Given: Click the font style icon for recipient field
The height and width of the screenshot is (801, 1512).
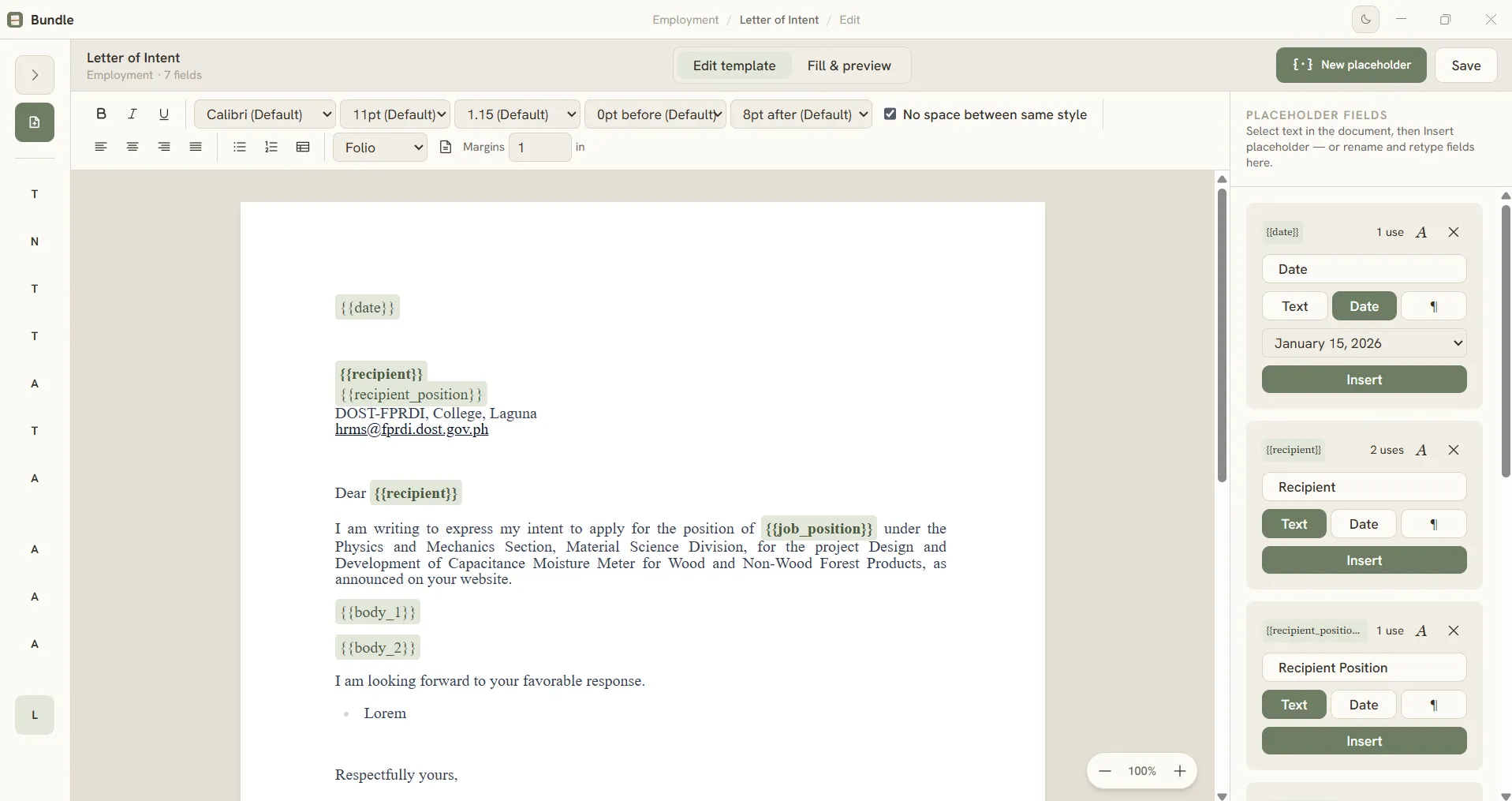Looking at the screenshot, I should click(x=1421, y=450).
